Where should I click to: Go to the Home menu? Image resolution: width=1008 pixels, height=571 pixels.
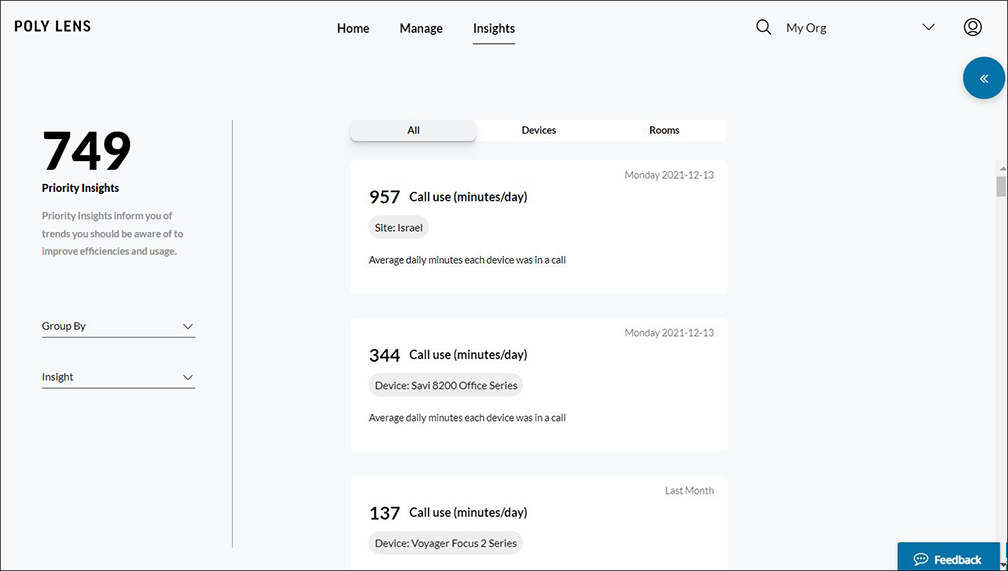(353, 28)
